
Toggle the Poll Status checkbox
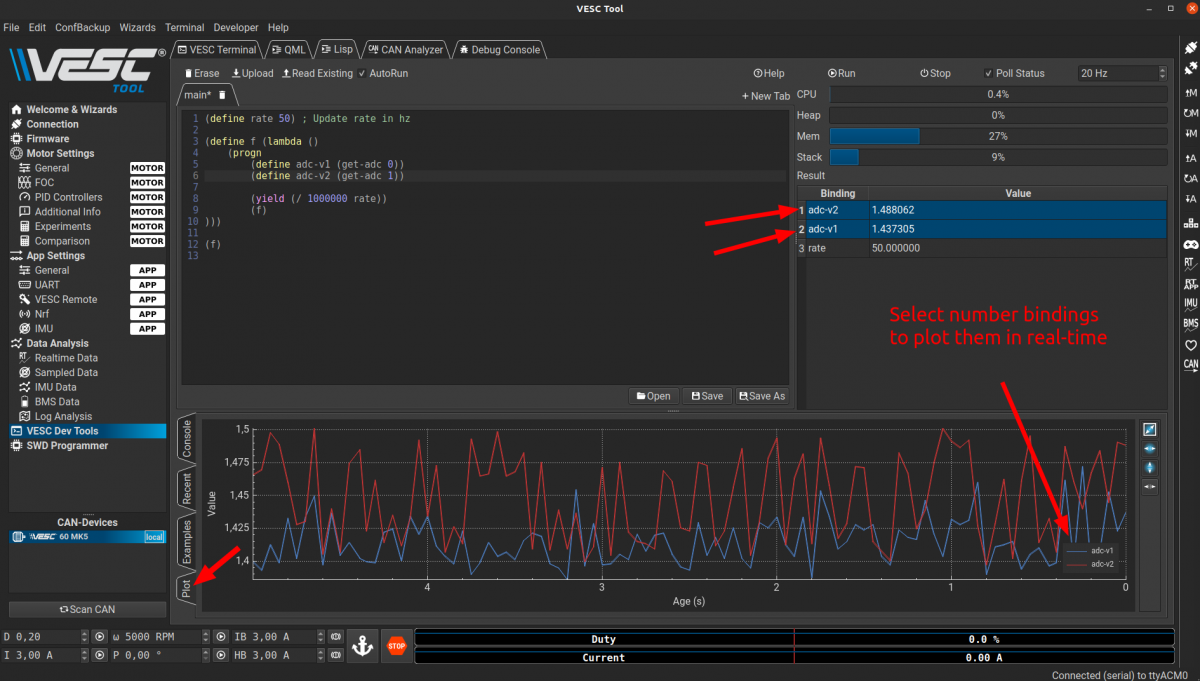[x=988, y=73]
